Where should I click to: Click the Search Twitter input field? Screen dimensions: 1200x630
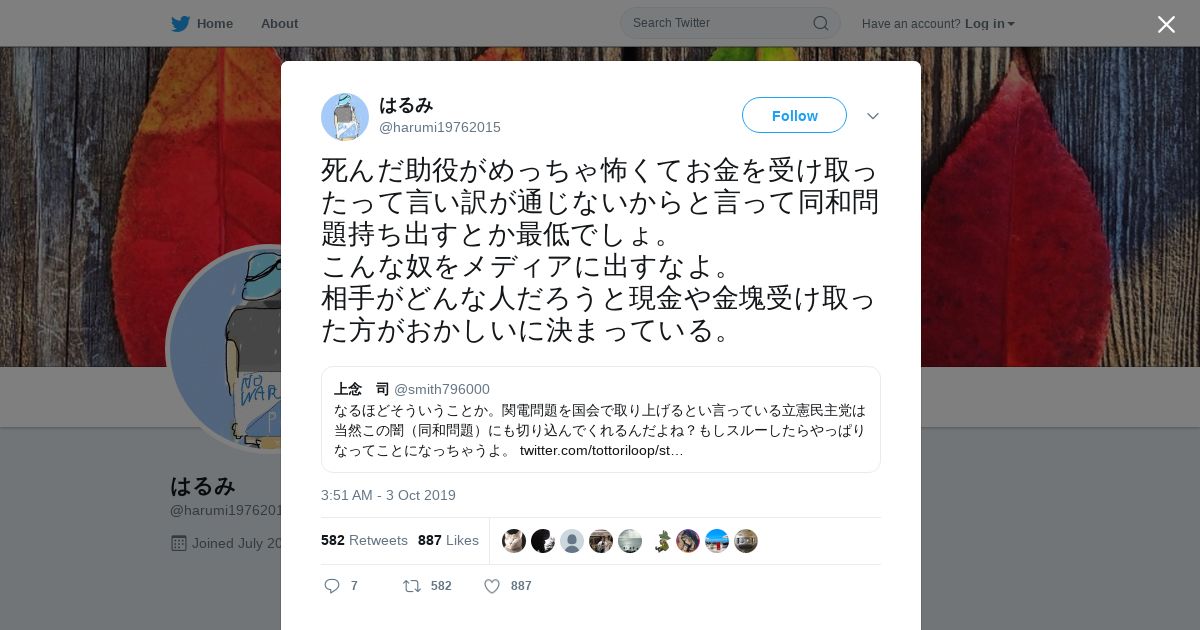pos(718,23)
